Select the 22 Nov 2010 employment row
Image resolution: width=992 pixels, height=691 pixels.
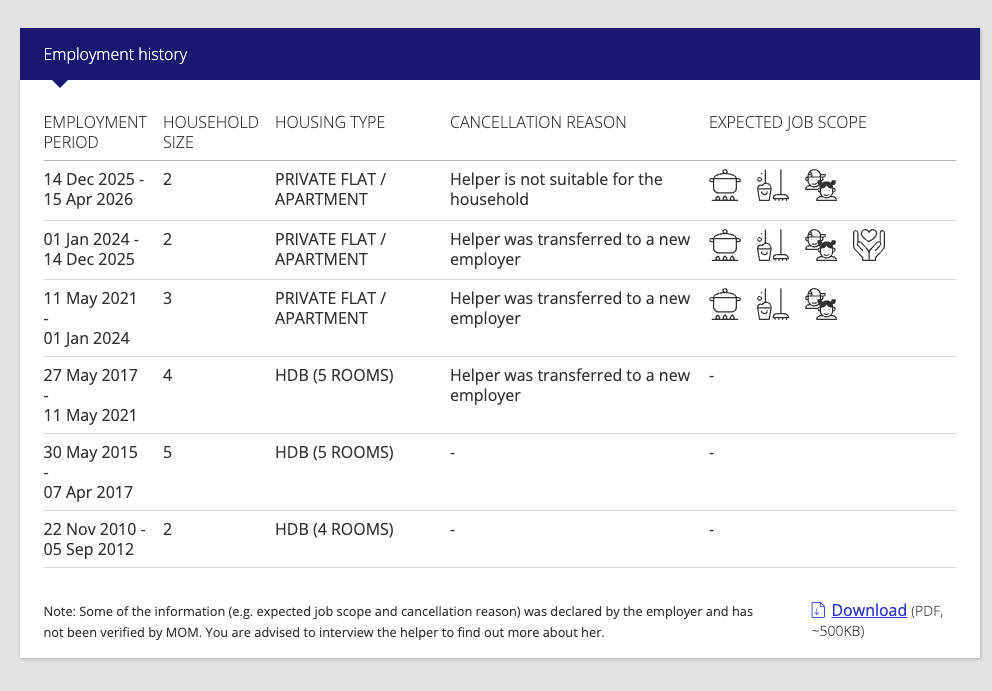click(x=500, y=539)
